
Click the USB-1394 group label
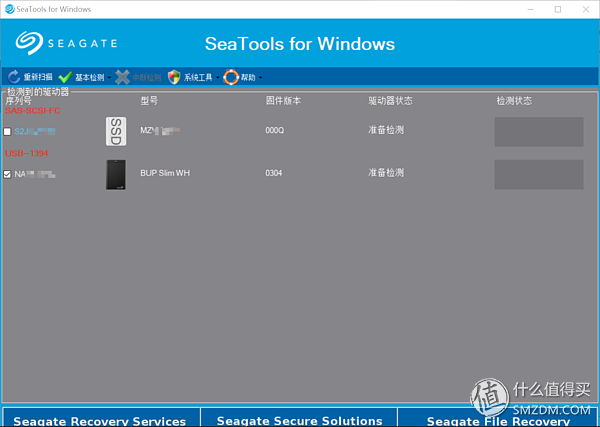pyautogui.click(x=27, y=153)
